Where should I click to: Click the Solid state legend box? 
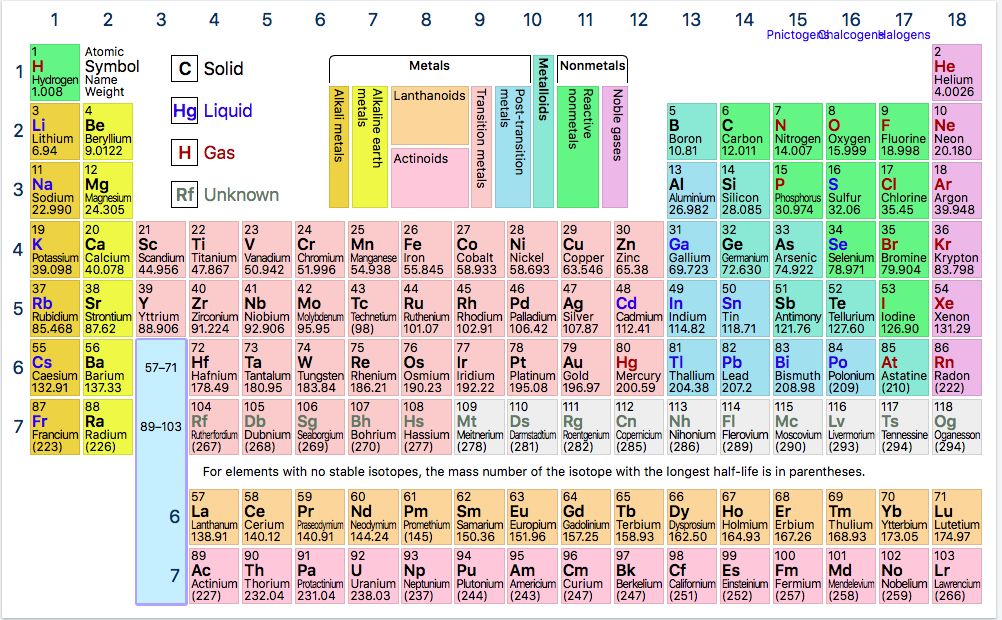click(x=184, y=69)
